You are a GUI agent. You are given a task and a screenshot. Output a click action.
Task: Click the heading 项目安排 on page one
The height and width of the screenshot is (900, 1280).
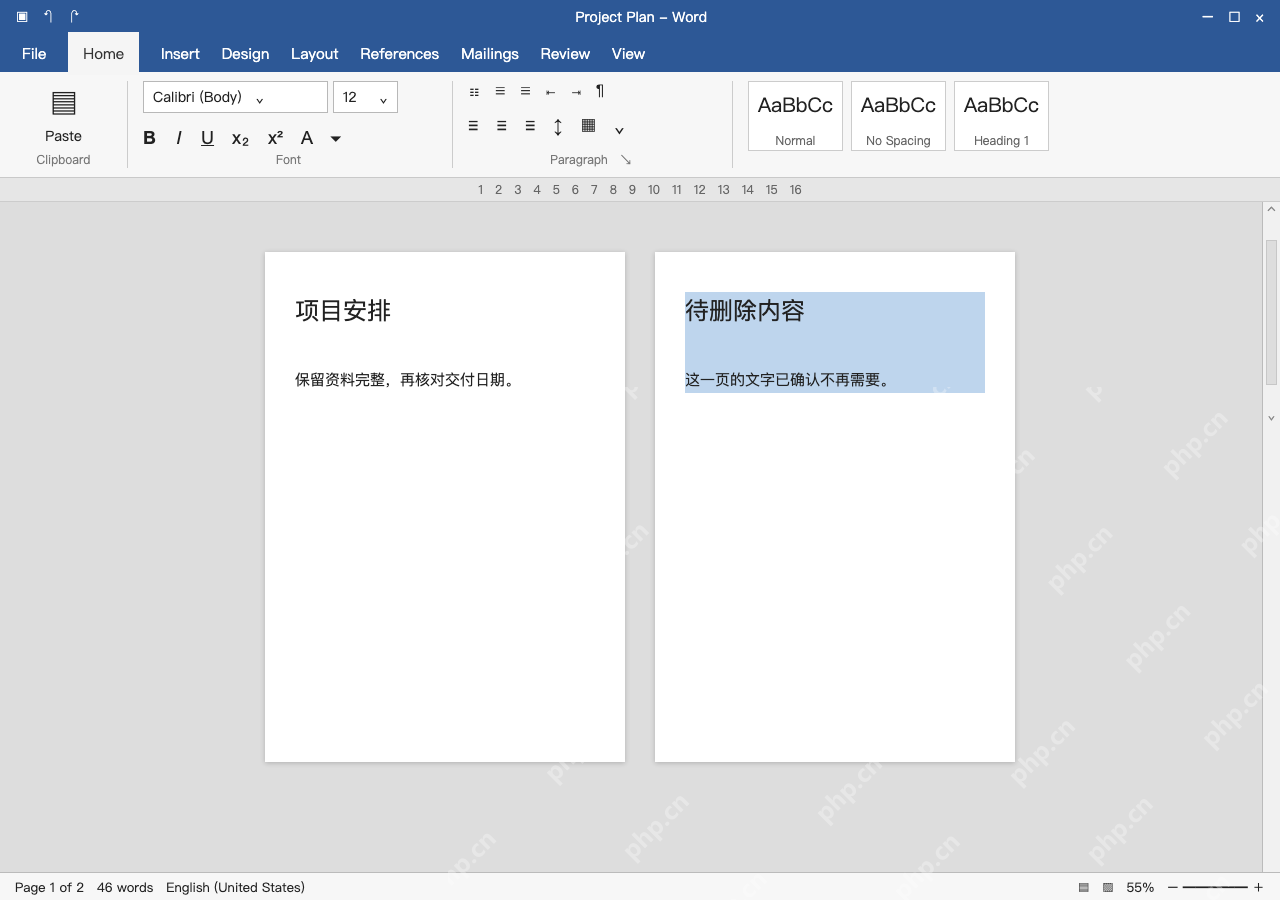pos(343,311)
